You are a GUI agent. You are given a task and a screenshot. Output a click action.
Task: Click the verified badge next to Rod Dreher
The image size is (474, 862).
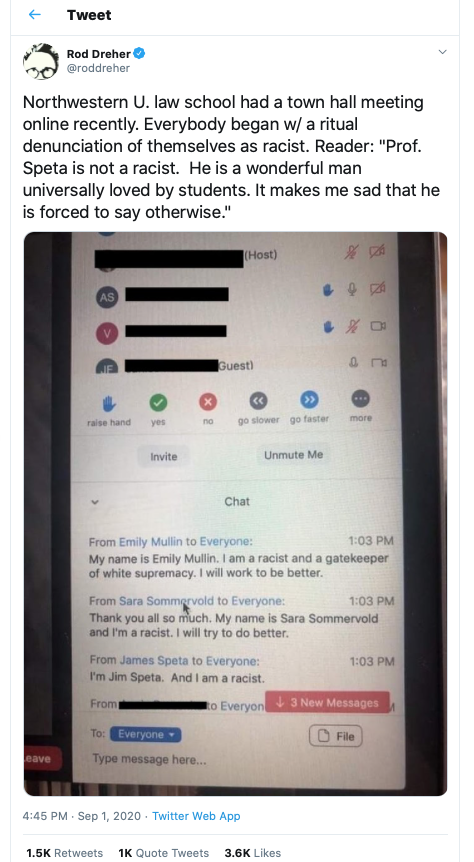140,53
